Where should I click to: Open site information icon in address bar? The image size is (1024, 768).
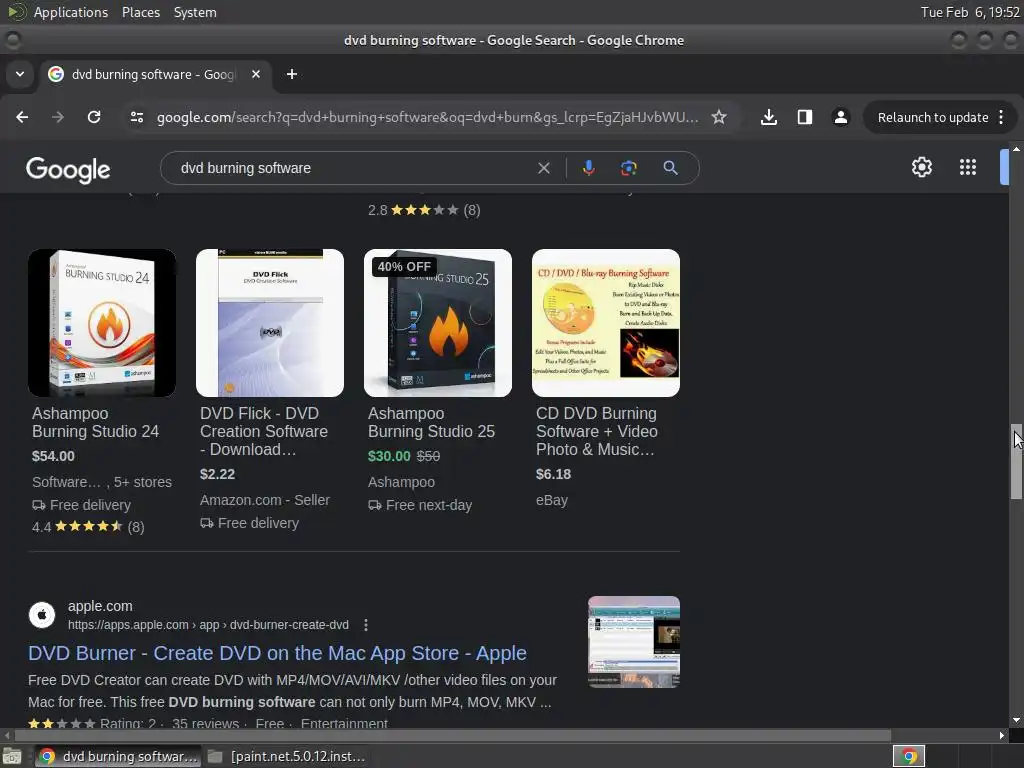pyautogui.click(x=137, y=117)
